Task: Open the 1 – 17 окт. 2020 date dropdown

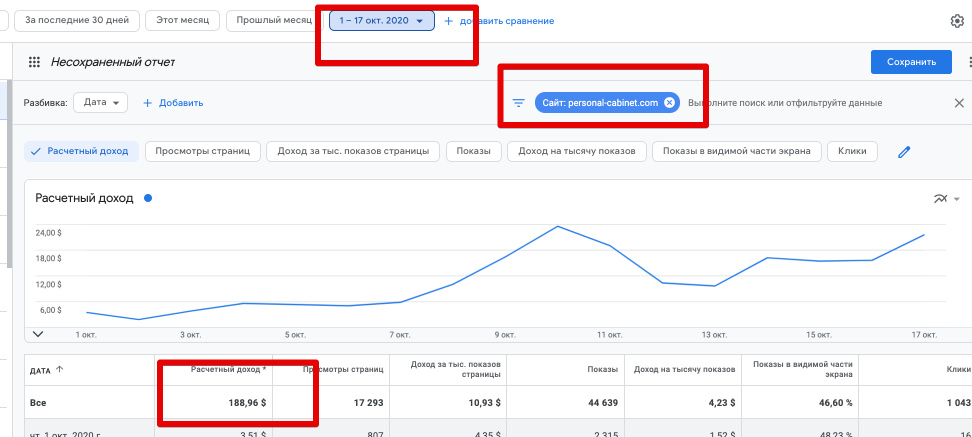Action: point(381,20)
